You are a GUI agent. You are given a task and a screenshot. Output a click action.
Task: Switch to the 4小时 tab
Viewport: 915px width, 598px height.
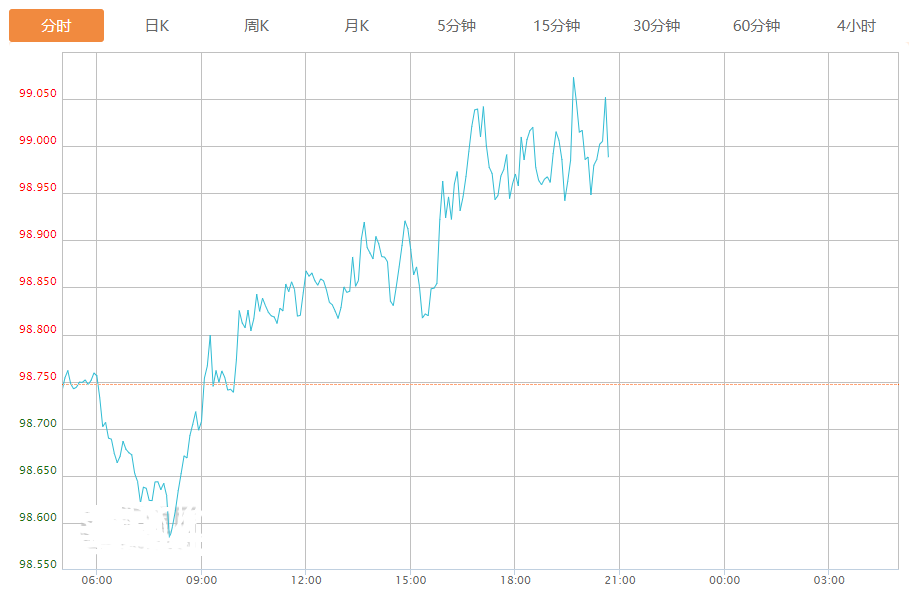pos(857,26)
